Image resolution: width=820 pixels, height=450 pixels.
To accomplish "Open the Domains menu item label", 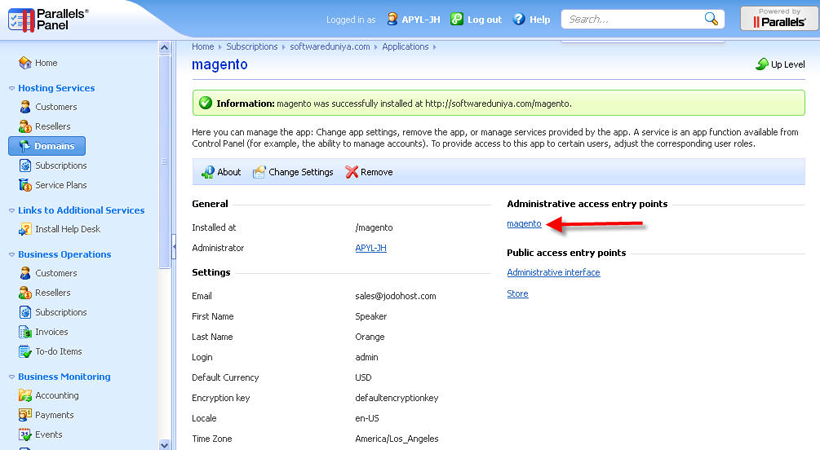I will coord(54,146).
